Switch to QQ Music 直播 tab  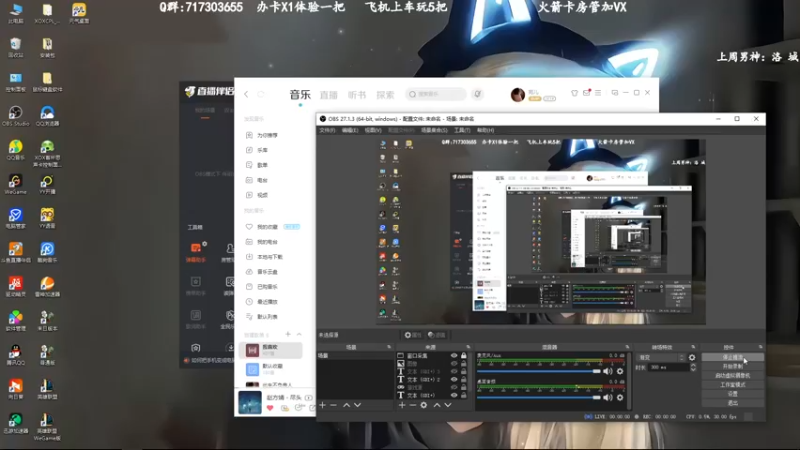329,95
